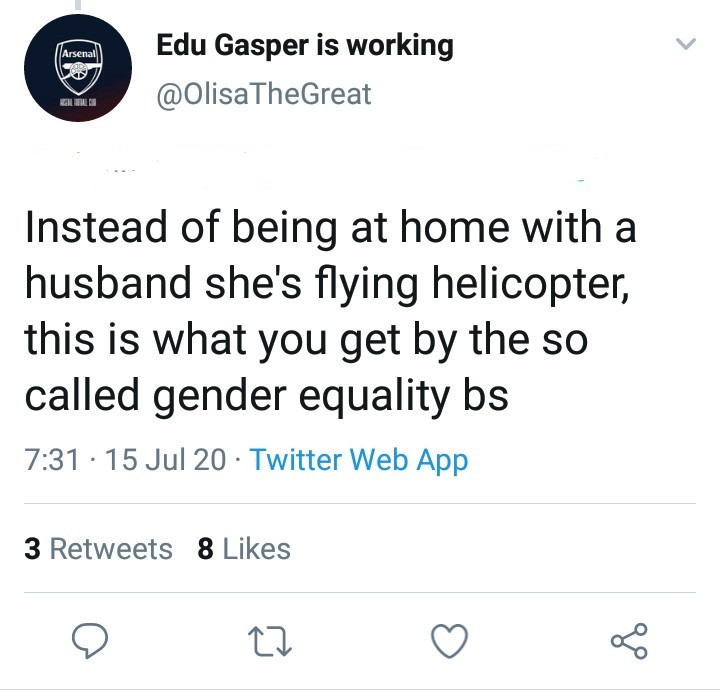Screen dimensions: 720x693
Task: Click the 7:31 tweet time
Action: (49, 460)
